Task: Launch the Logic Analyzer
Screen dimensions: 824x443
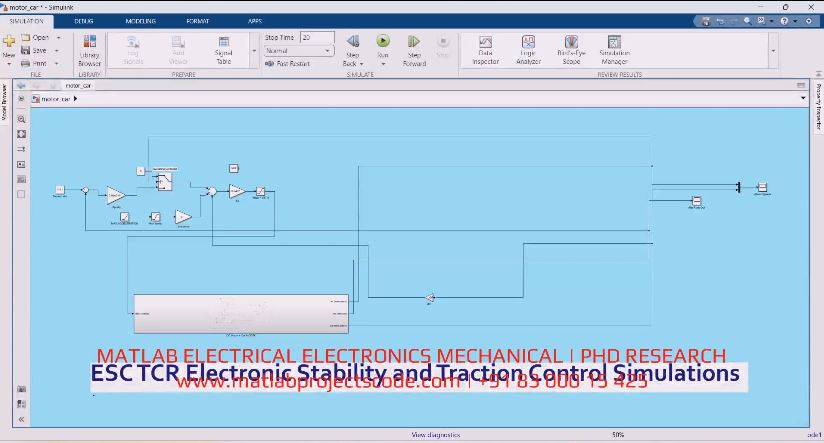Action: click(x=528, y=48)
